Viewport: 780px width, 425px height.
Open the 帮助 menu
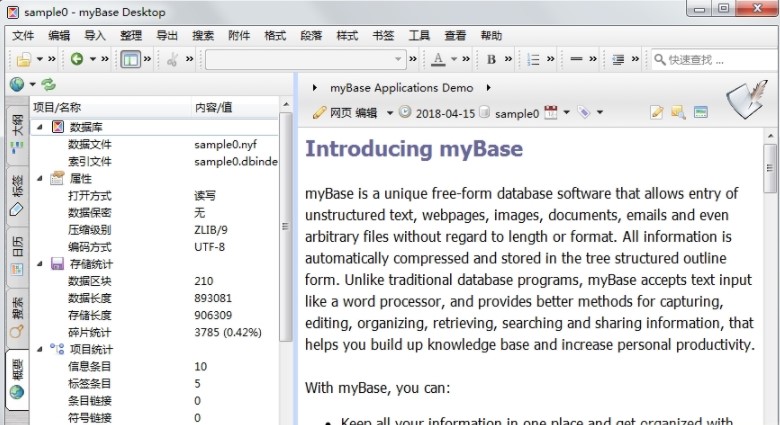[x=491, y=36]
